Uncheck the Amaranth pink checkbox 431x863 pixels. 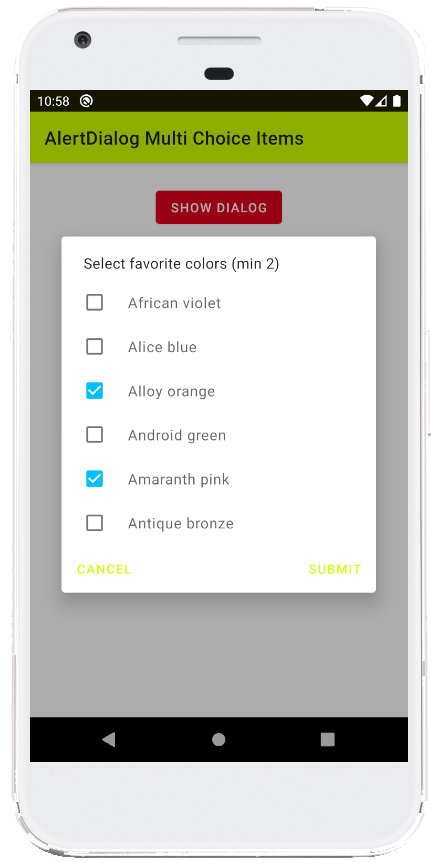pyautogui.click(x=95, y=479)
